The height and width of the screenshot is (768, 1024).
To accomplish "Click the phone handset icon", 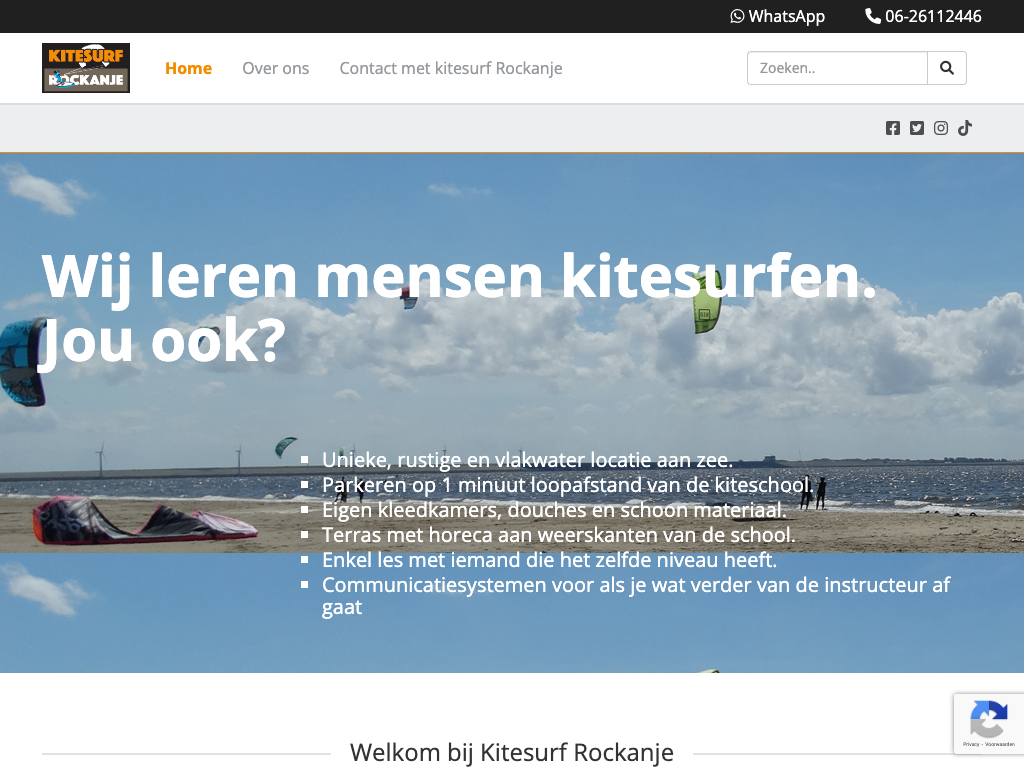I will tap(873, 16).
